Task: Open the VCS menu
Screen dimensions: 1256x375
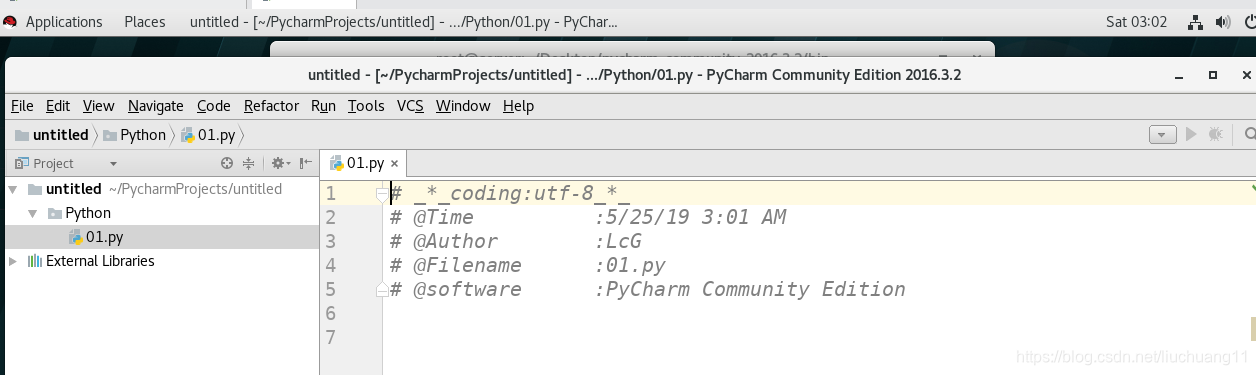Action: point(410,106)
